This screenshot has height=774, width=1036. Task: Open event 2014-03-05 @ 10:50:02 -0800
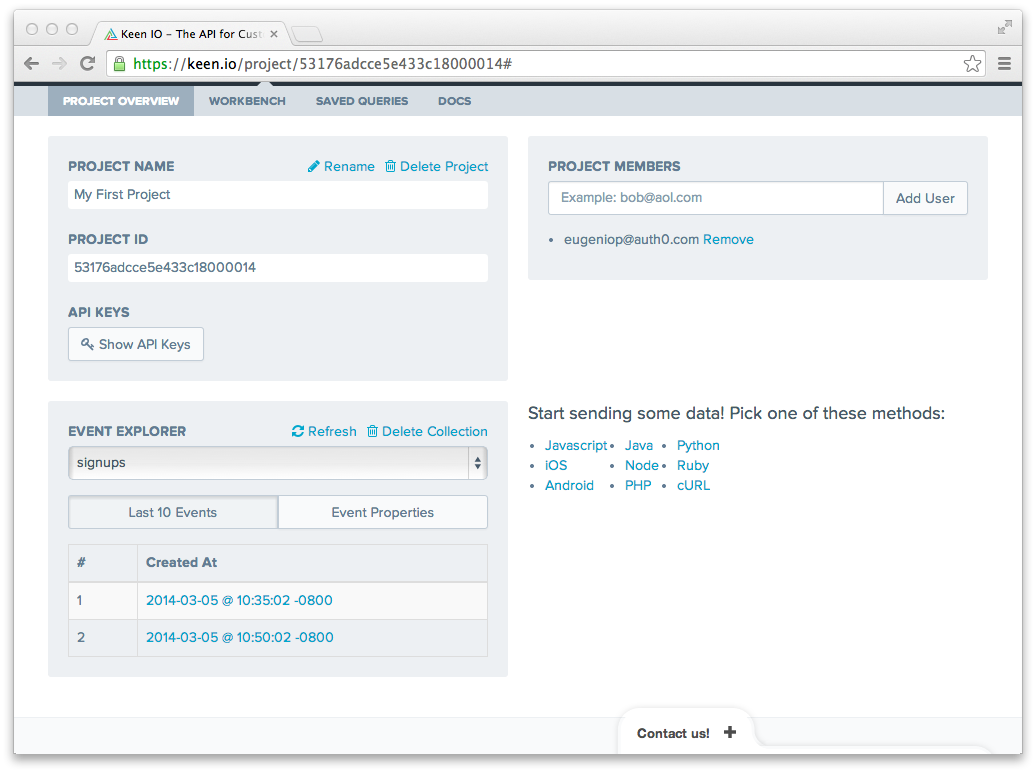239,637
